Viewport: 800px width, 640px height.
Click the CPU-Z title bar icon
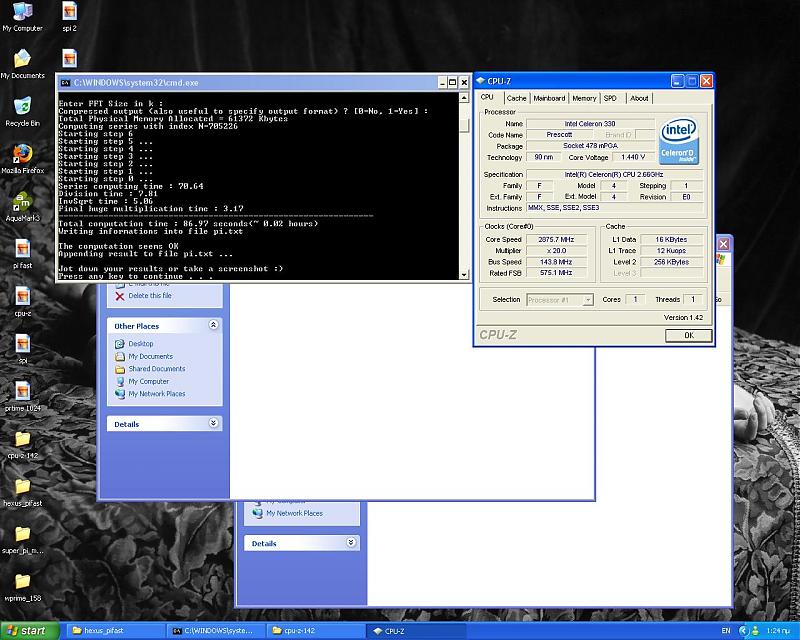coord(480,81)
